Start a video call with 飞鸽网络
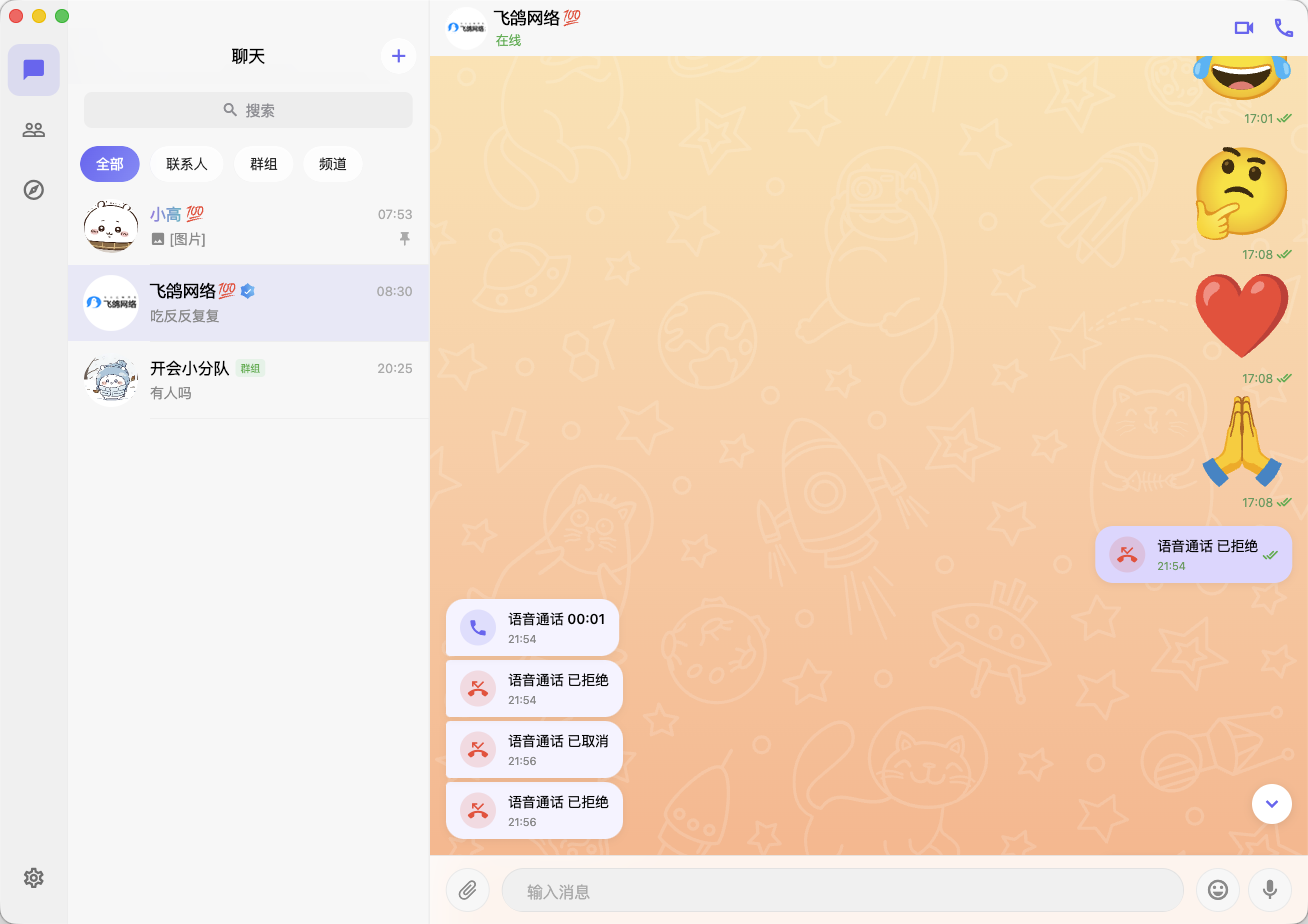Viewport: 1308px width, 924px height. pos(1243,27)
